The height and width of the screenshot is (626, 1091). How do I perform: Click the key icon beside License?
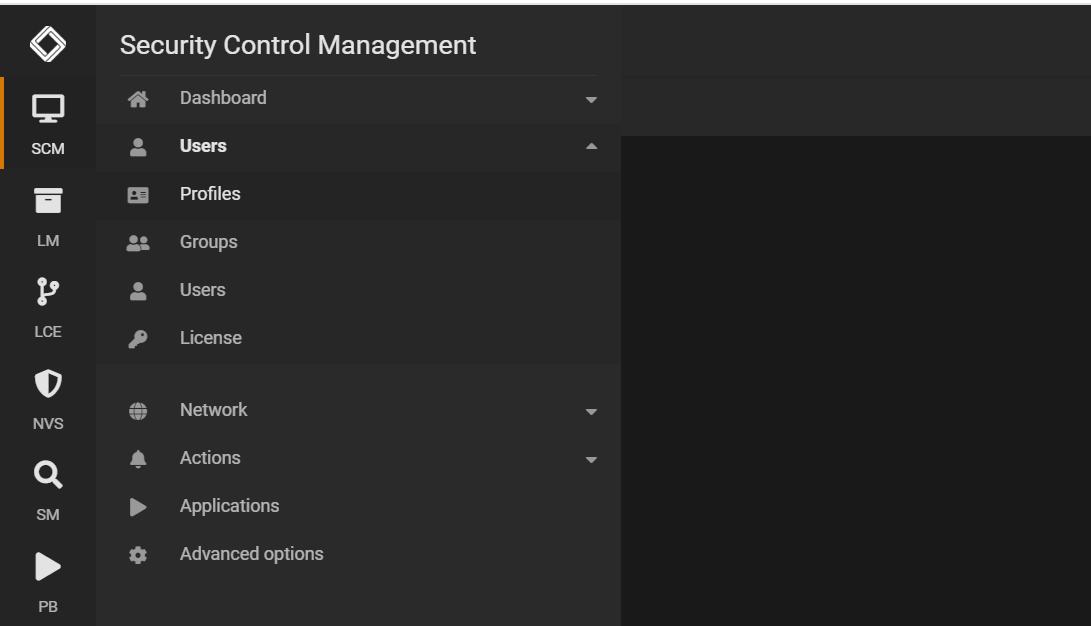point(138,338)
